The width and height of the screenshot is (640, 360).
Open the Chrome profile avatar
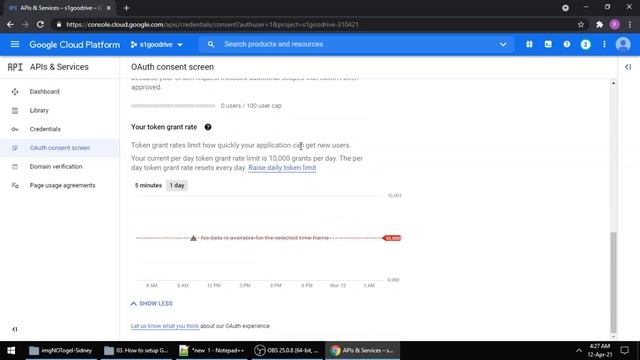click(615, 24)
